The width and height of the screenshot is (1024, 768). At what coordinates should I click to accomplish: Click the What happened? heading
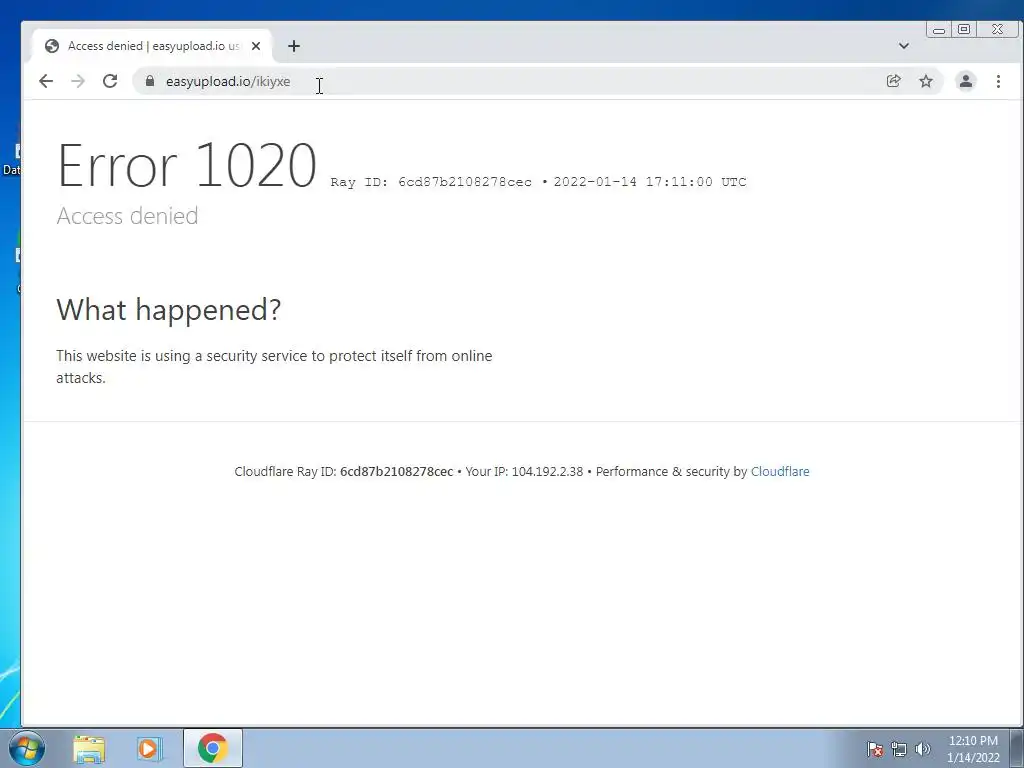pos(168,310)
